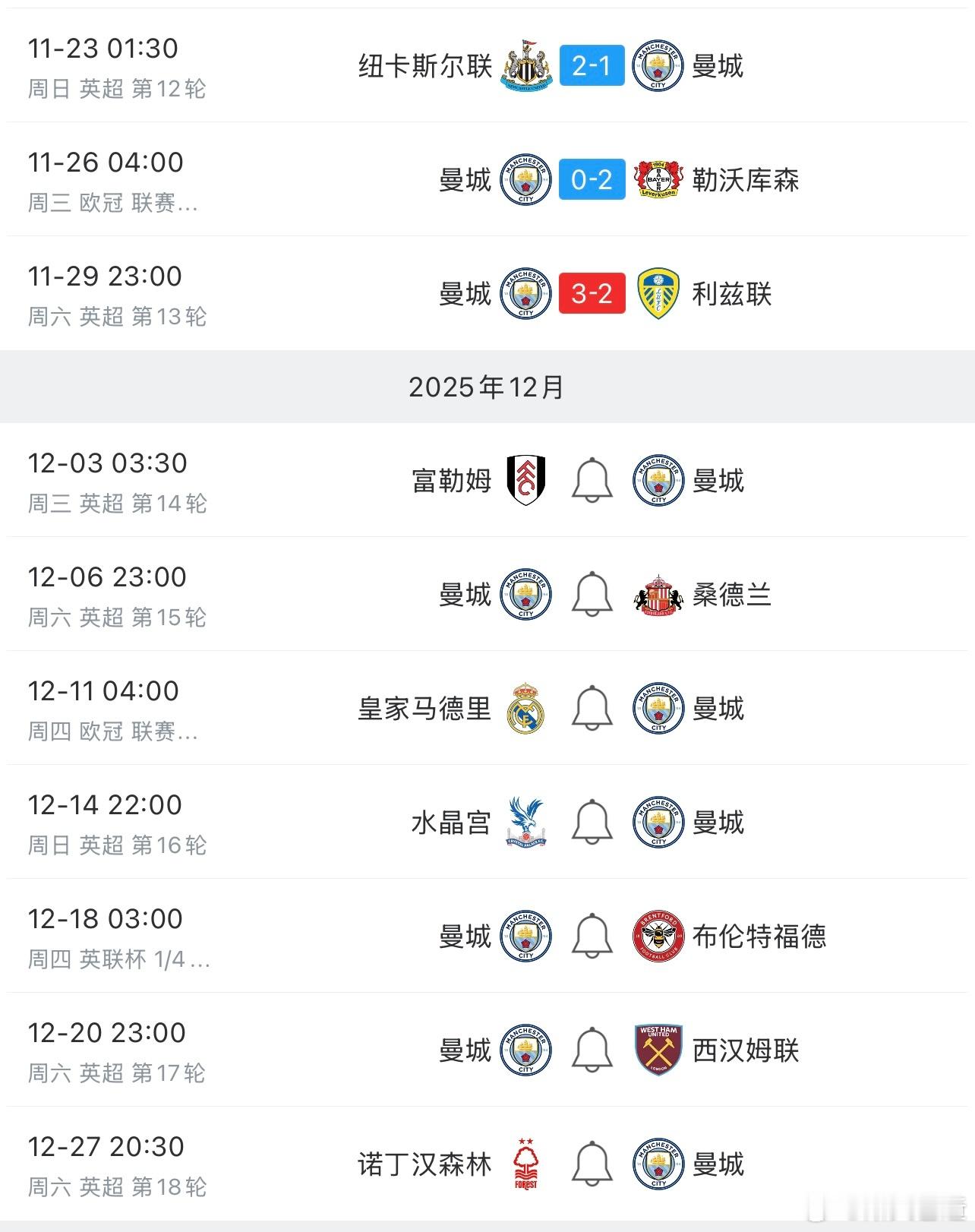Click the Leeds United crest icon

point(658,293)
